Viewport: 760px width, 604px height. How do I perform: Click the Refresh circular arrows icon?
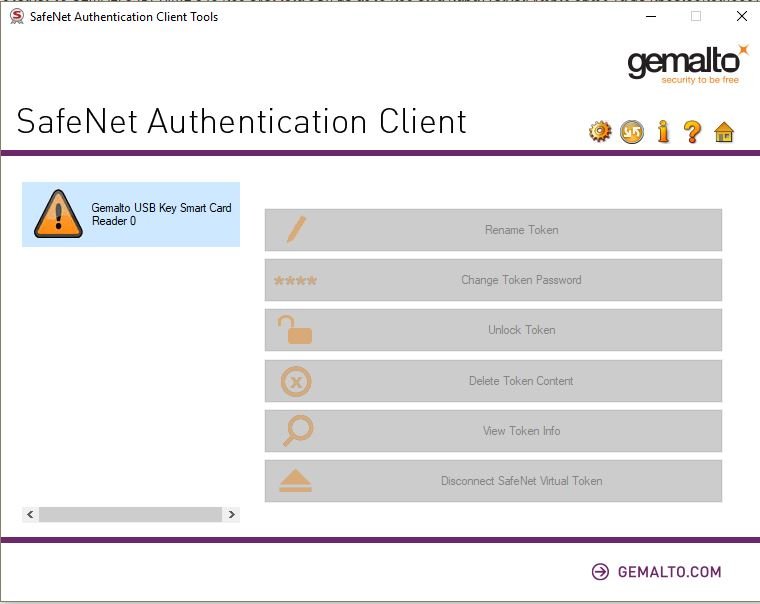pyautogui.click(x=632, y=132)
